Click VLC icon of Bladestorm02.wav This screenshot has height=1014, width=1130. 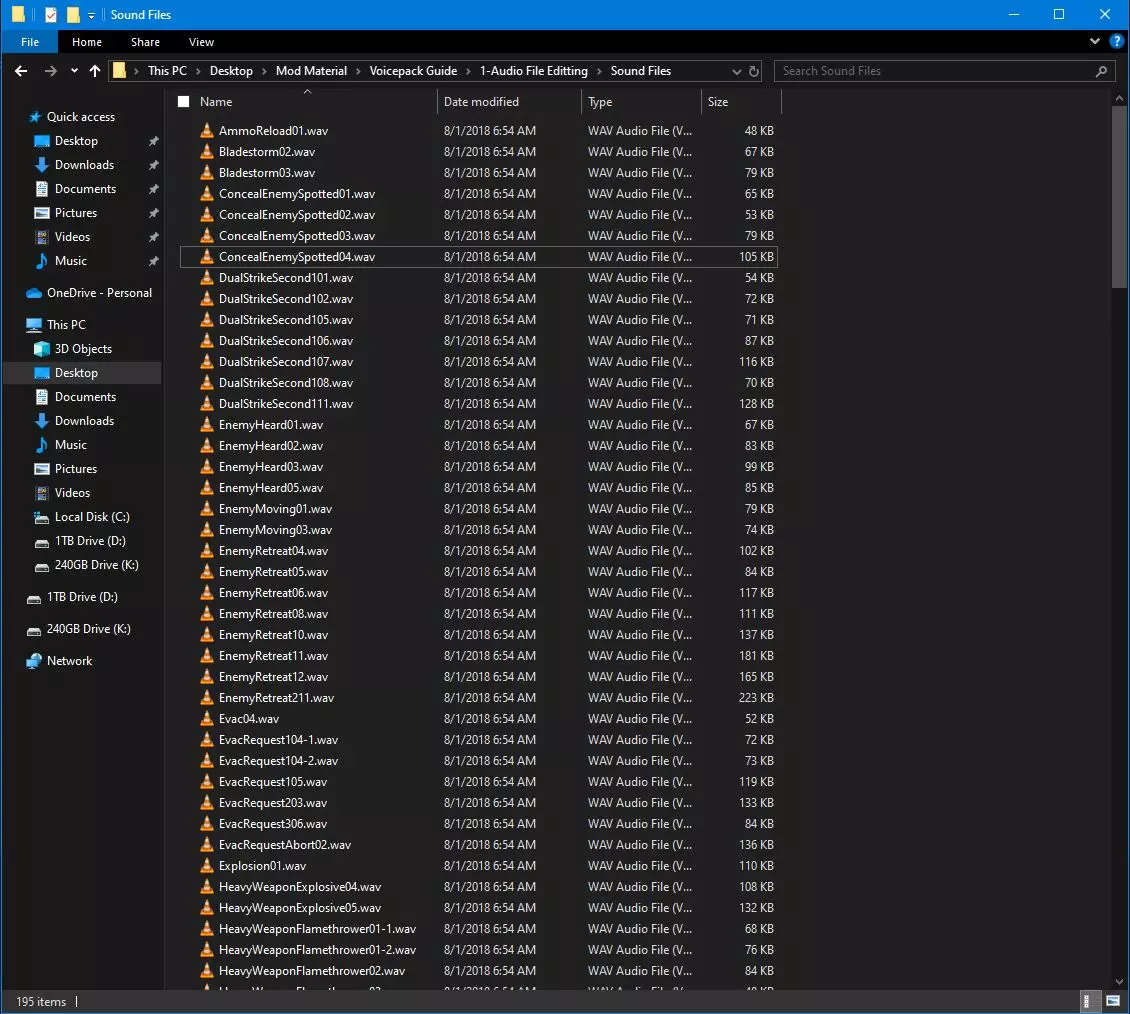(x=207, y=151)
